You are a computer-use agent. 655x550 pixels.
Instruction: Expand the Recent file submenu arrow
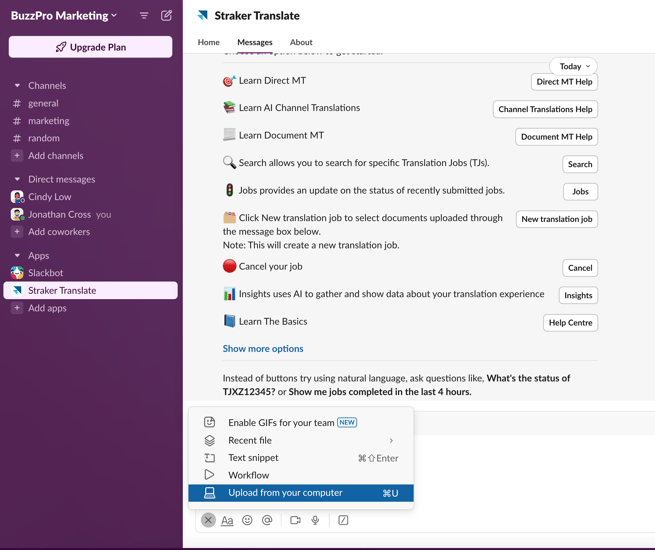click(x=391, y=441)
